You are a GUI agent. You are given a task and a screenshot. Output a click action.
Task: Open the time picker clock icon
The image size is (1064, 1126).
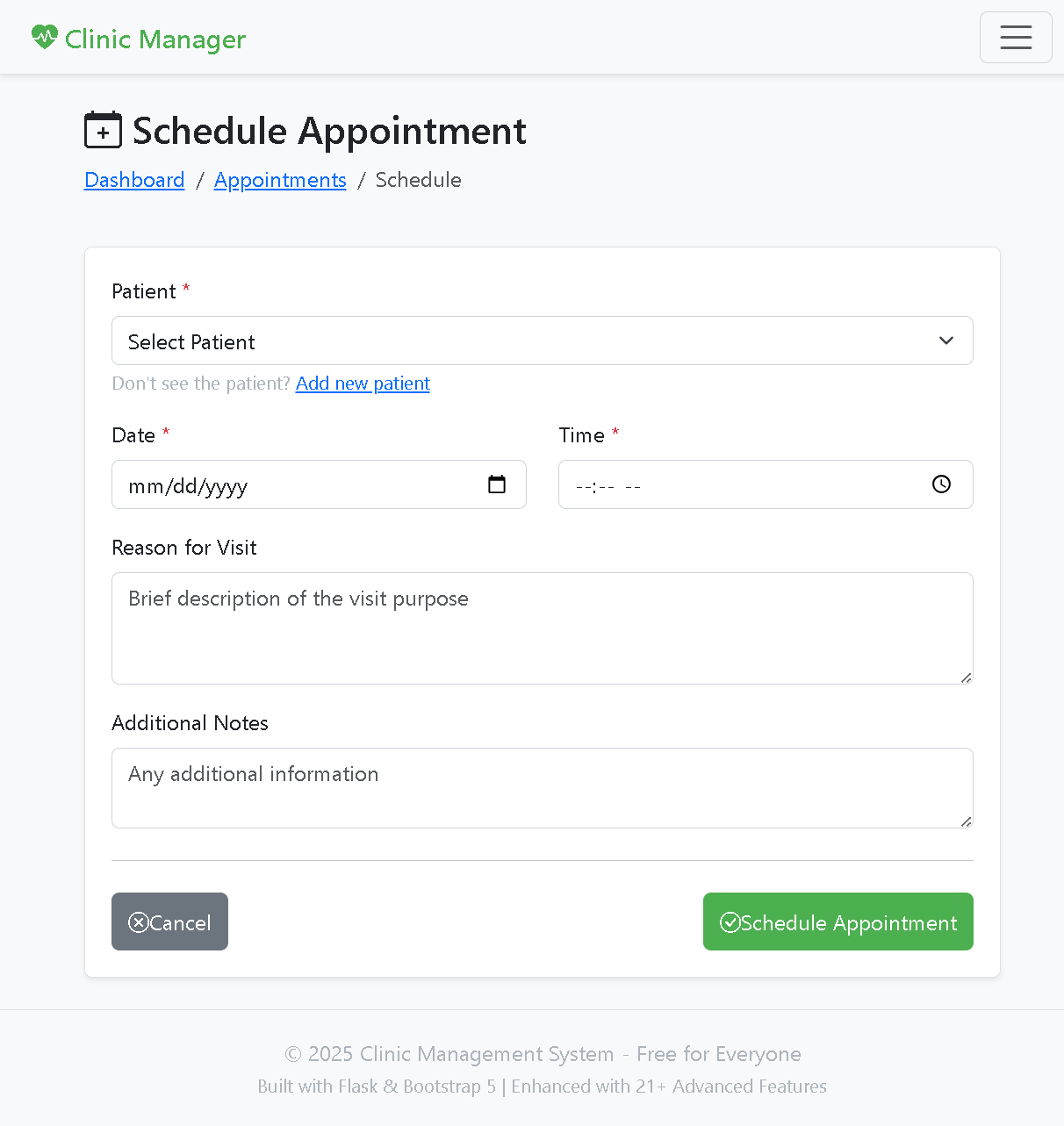(x=941, y=484)
